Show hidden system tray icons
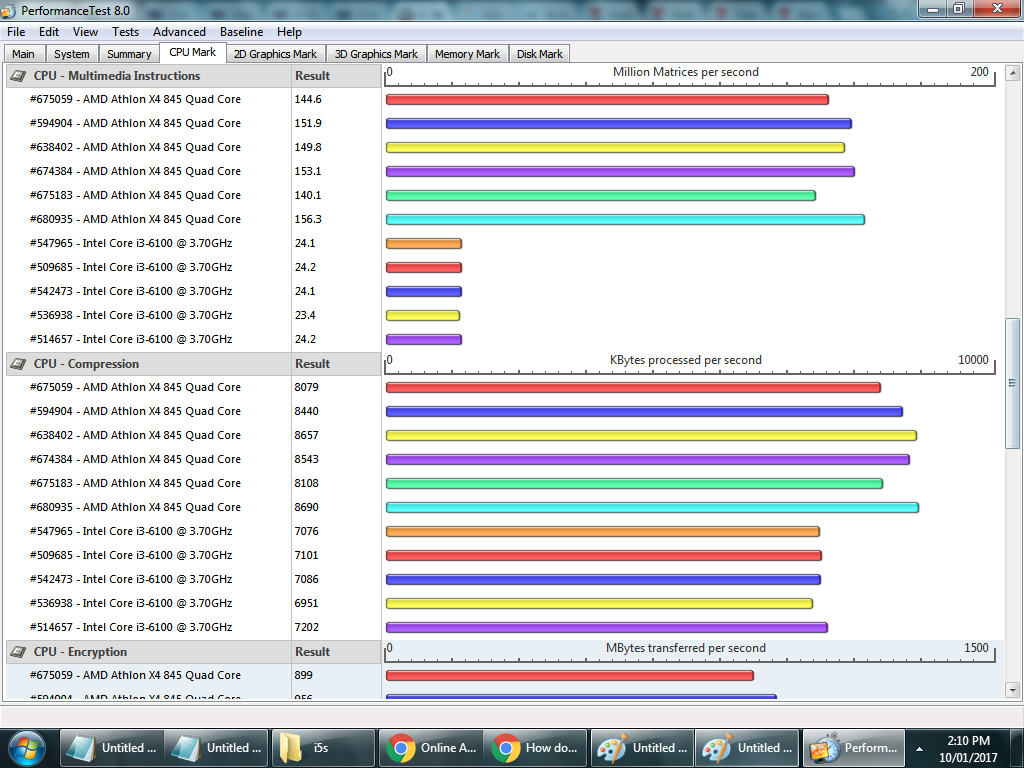1024x768 pixels. (x=920, y=749)
